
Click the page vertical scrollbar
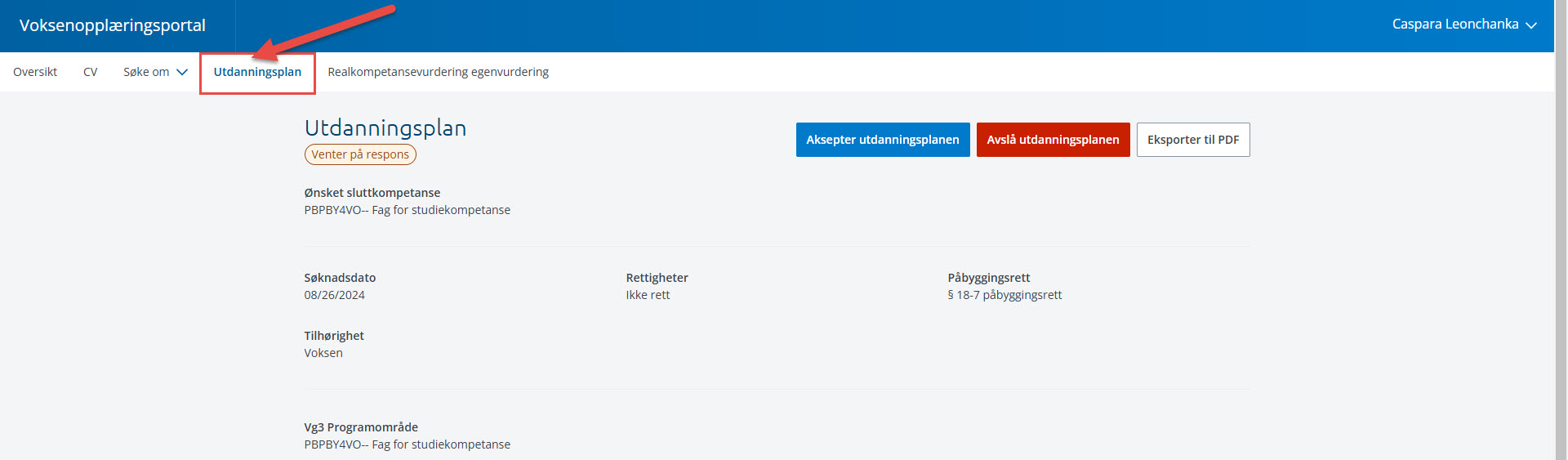1561,230
